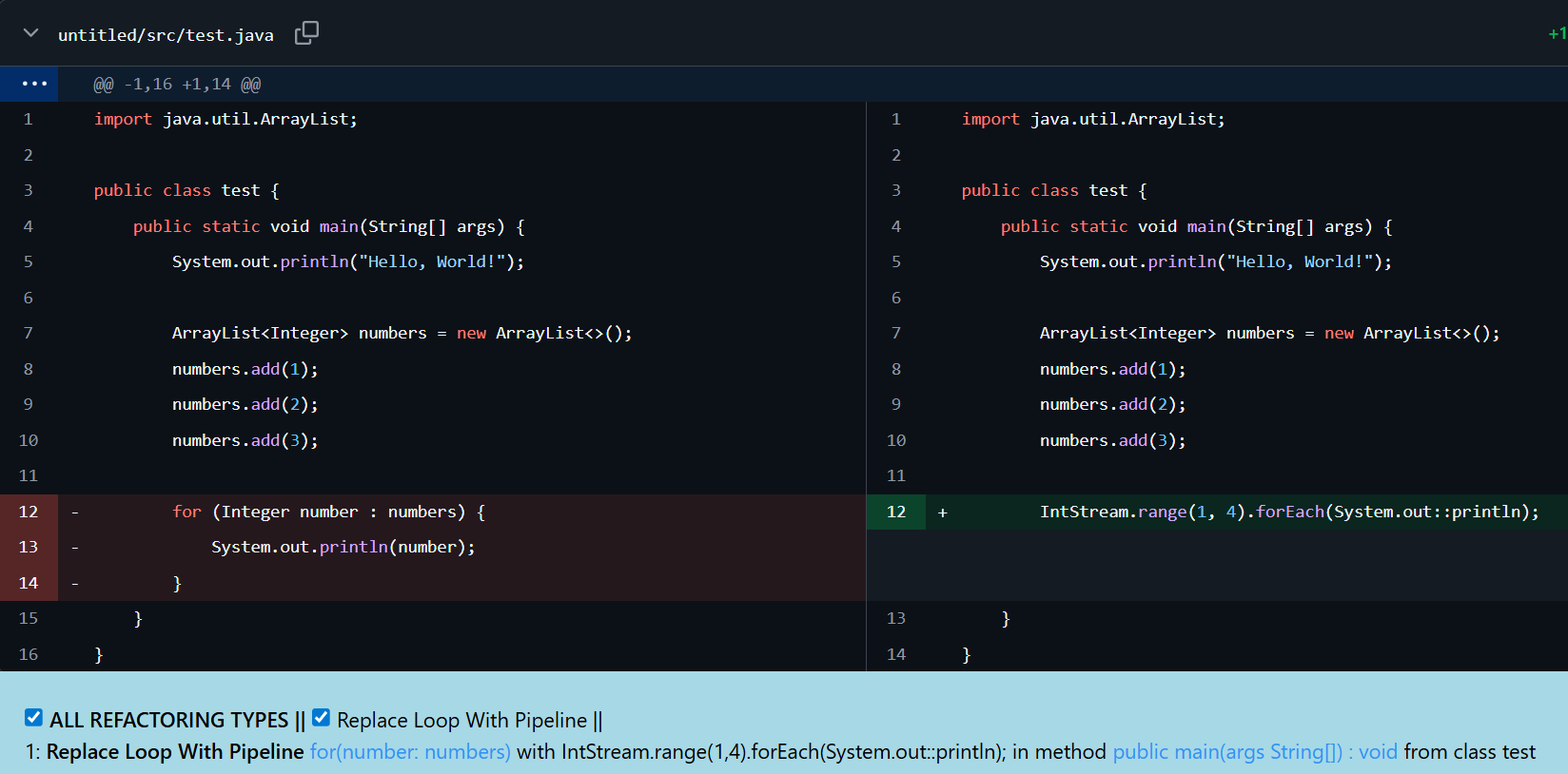This screenshot has height=774, width=1568.
Task: Select left line number 1 of the import statement
Action: pos(29,120)
